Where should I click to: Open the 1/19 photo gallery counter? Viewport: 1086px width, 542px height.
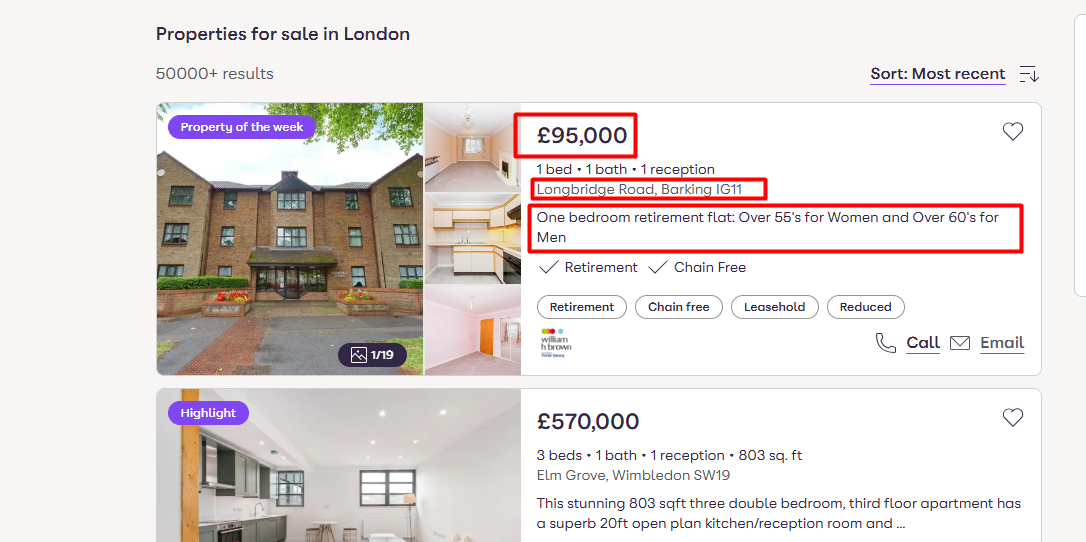click(x=372, y=354)
